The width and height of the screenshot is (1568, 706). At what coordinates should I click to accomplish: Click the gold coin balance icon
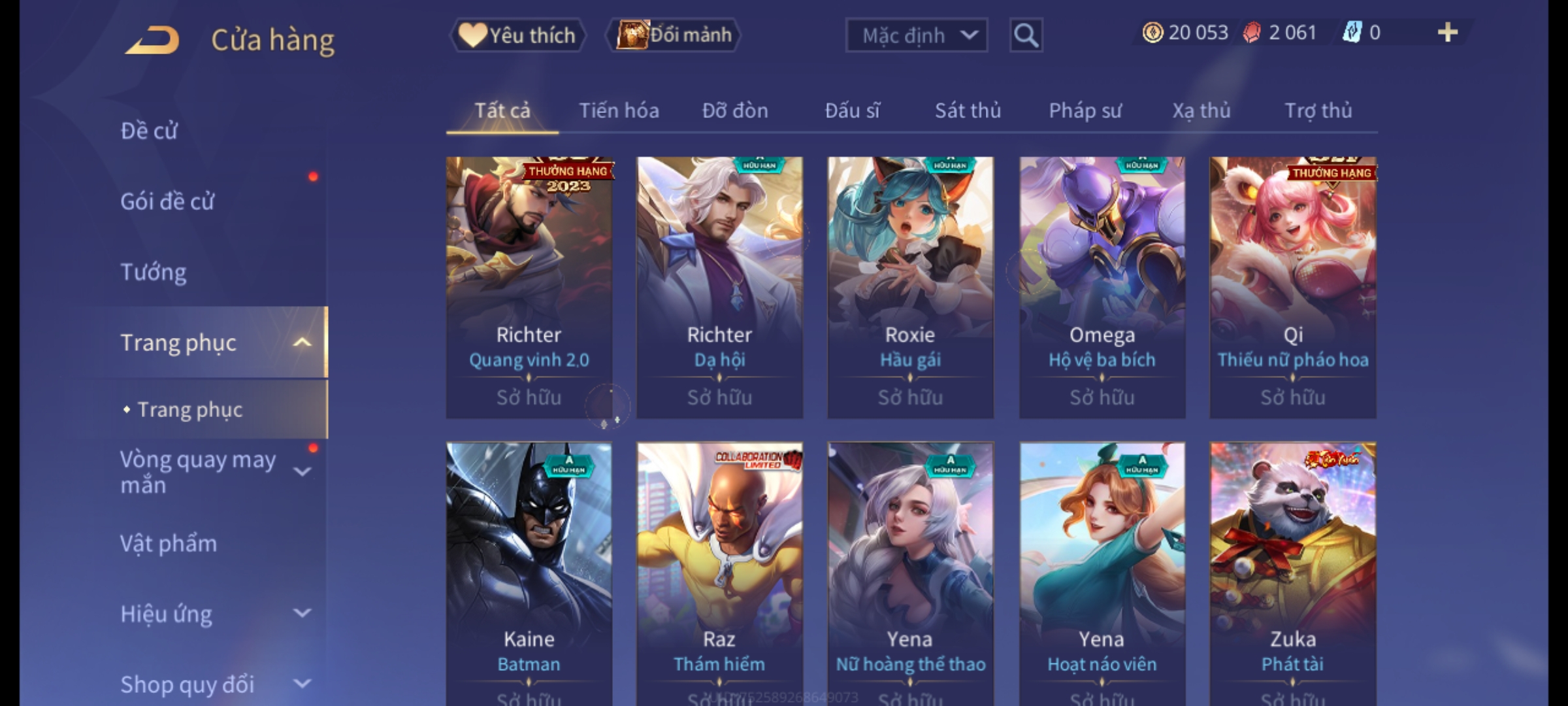click(x=1152, y=33)
